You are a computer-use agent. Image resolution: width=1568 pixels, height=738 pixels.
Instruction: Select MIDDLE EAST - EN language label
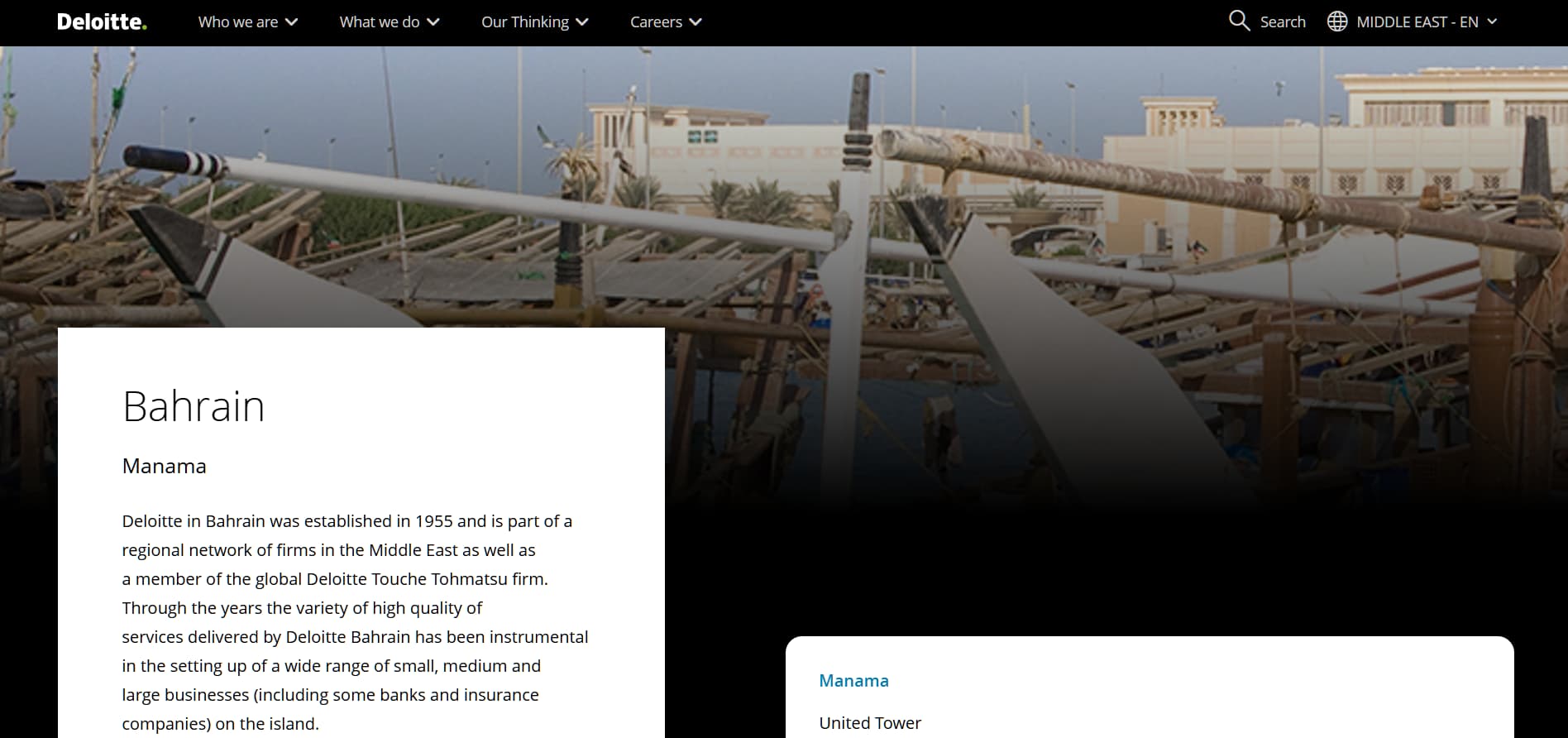[1417, 22]
